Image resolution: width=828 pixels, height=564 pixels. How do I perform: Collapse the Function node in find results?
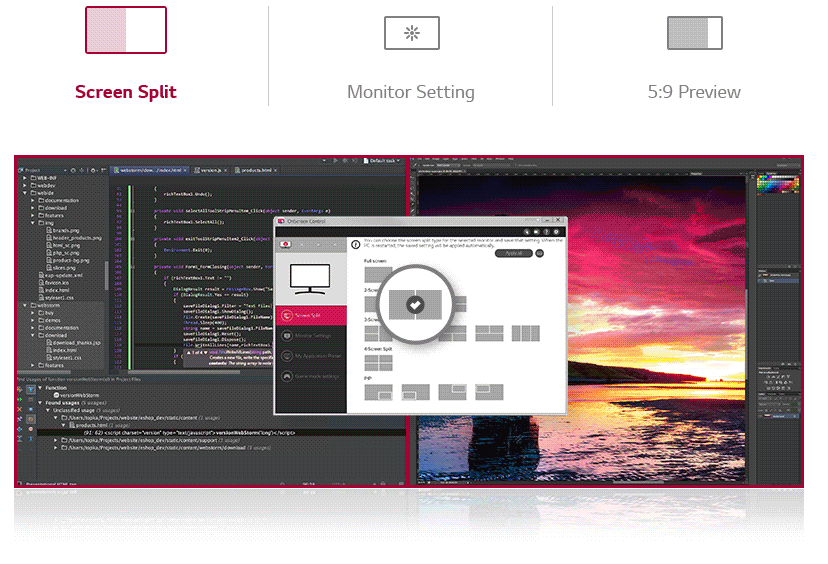[40, 388]
